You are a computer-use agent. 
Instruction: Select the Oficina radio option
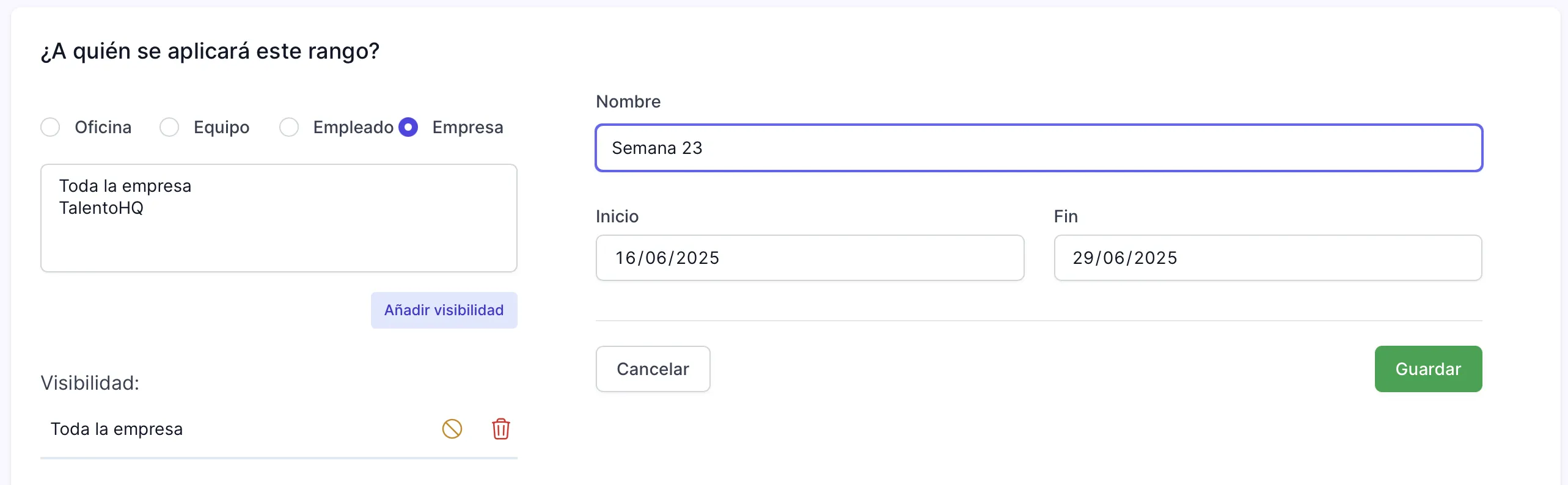coord(50,127)
